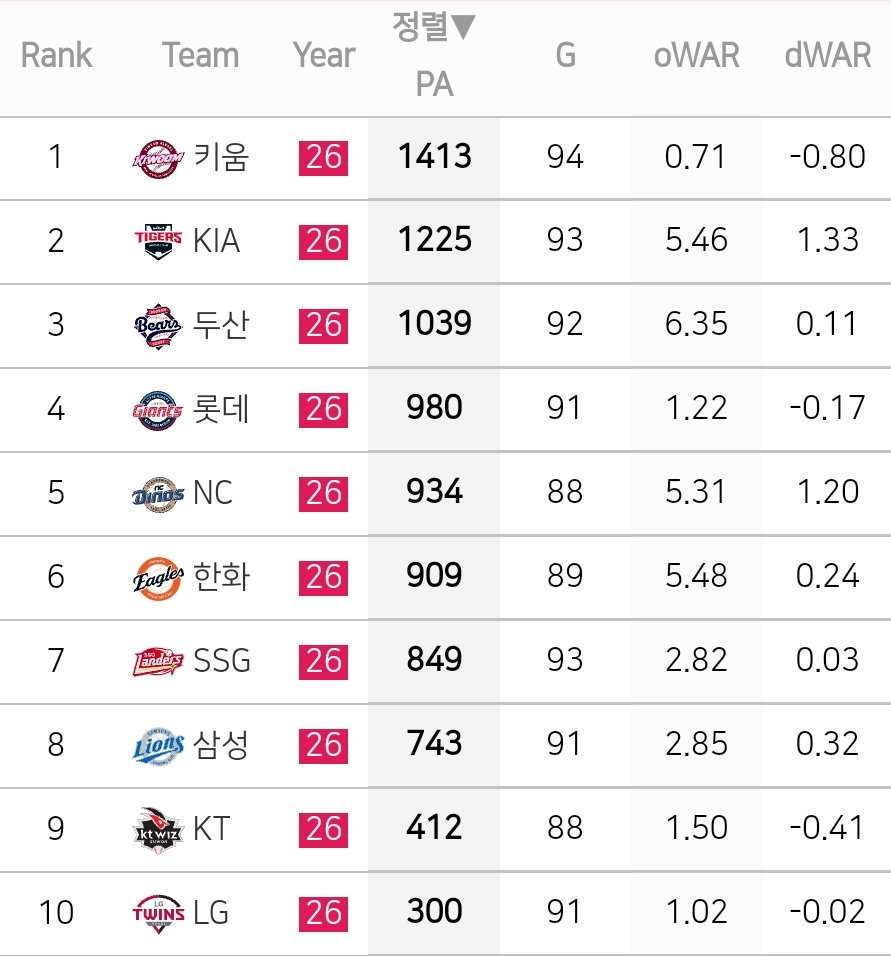Sort by the dWAR column header
The height and width of the screenshot is (956, 891).
(828, 55)
